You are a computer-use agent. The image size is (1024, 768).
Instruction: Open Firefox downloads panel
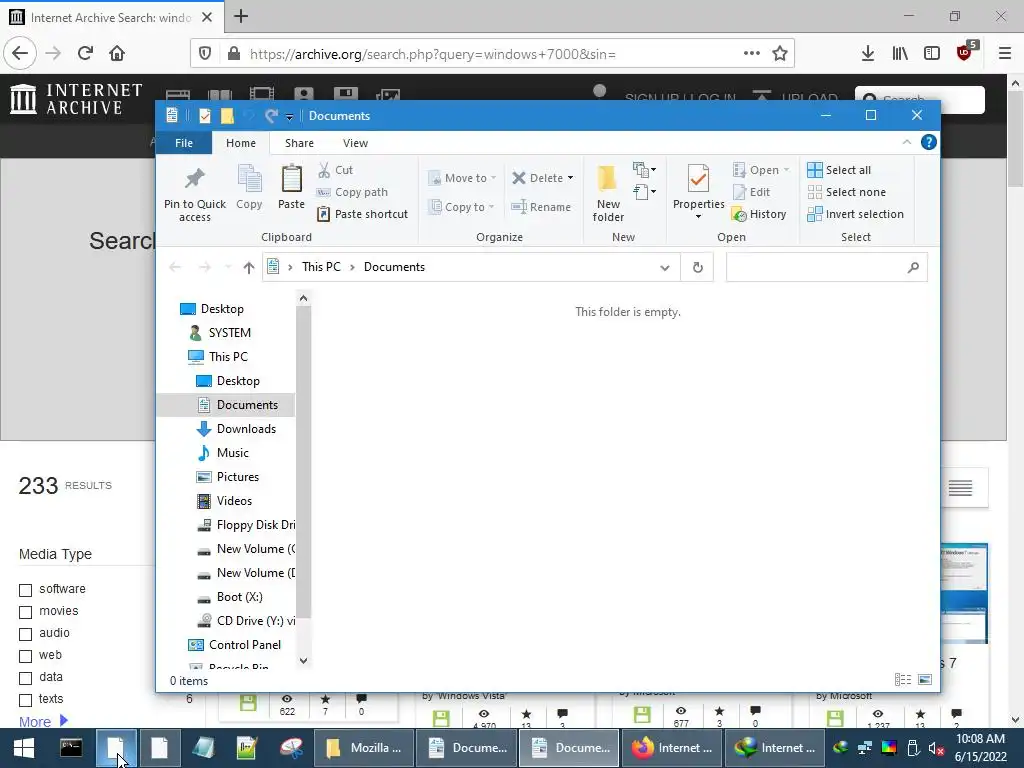coord(868,53)
